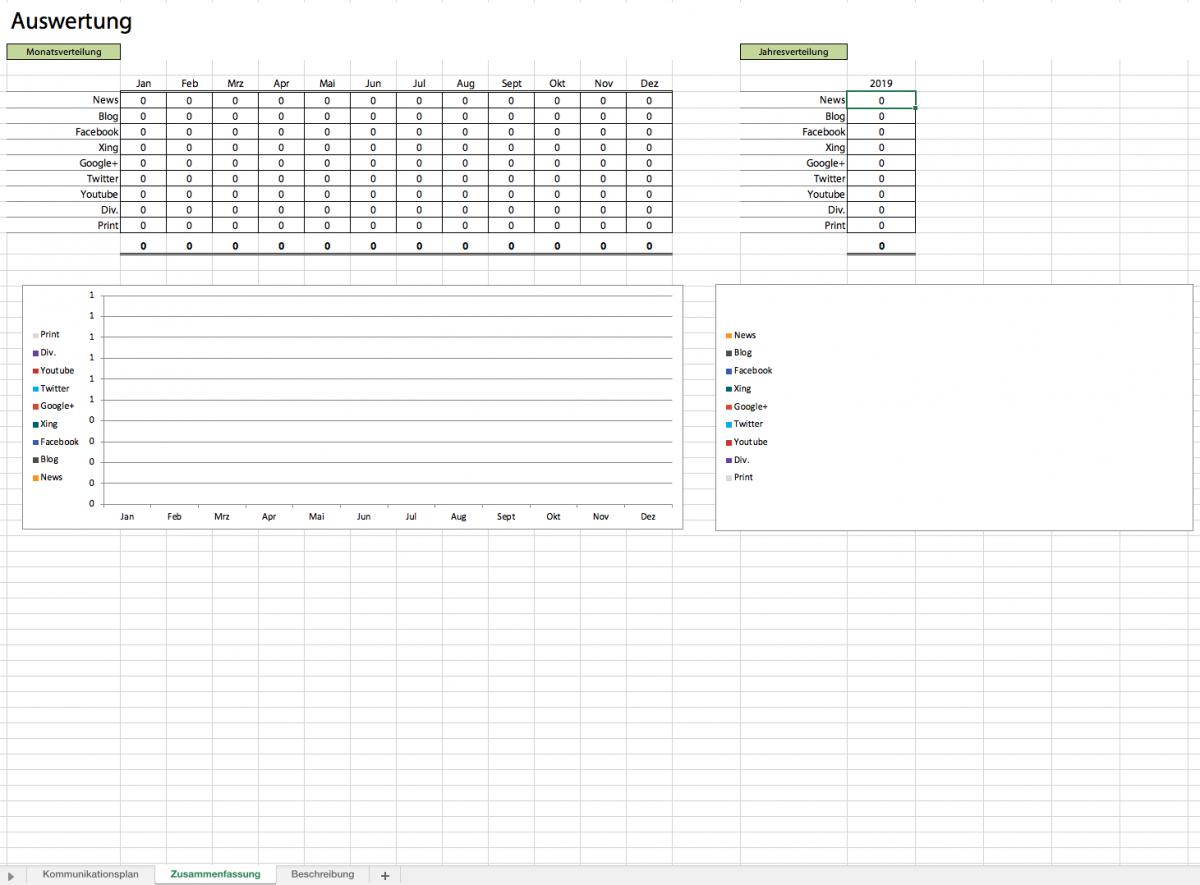Click the Print swatch in yearly chart legend
The image size is (1200, 885).
[x=729, y=478]
